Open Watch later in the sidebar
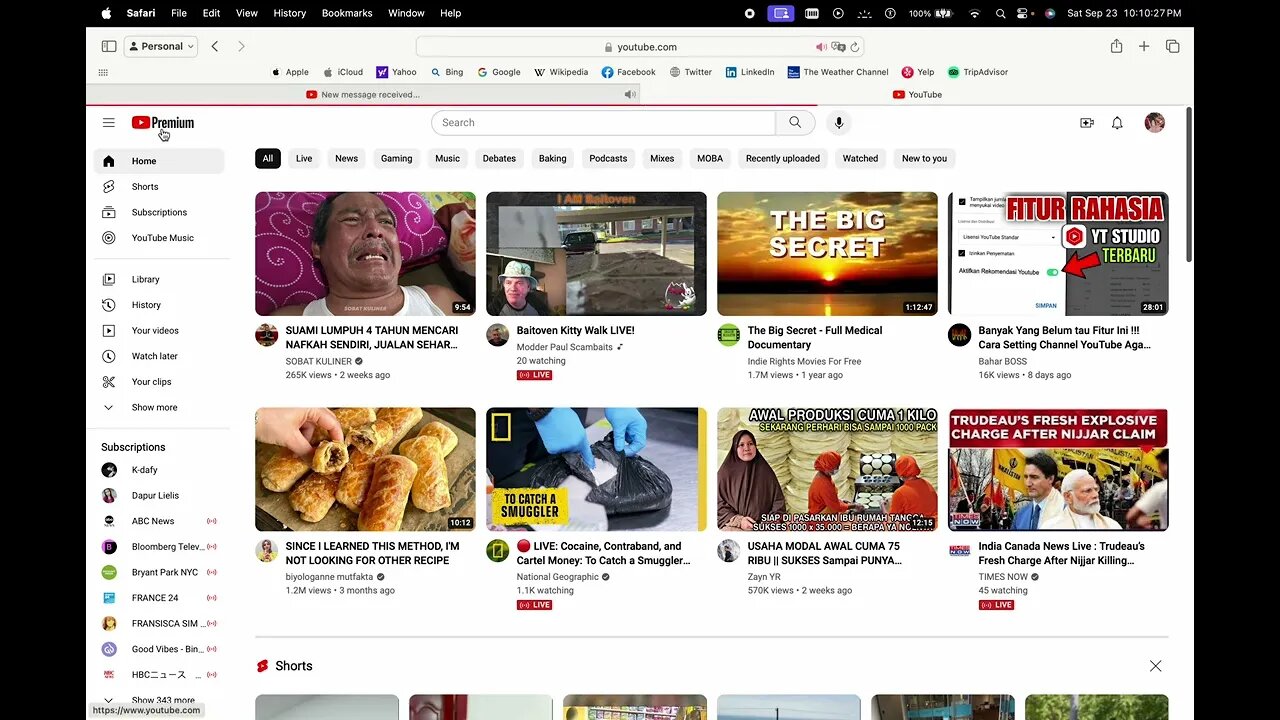Image resolution: width=1280 pixels, height=720 pixels. (159, 356)
